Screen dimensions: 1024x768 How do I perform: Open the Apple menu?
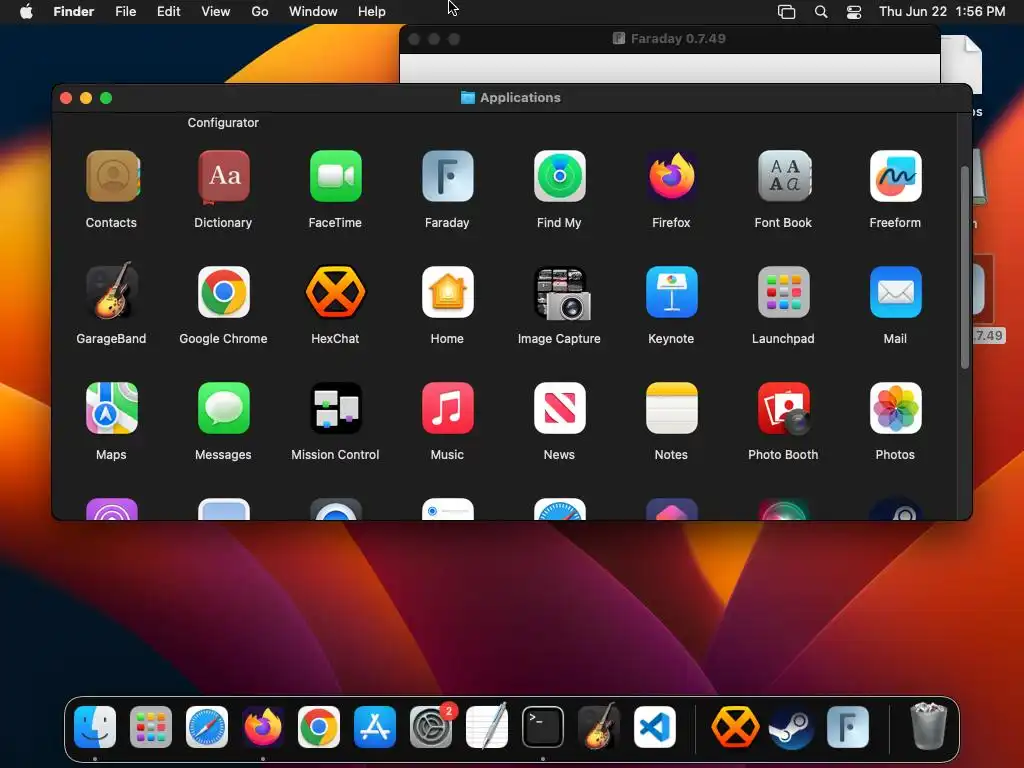[26, 12]
